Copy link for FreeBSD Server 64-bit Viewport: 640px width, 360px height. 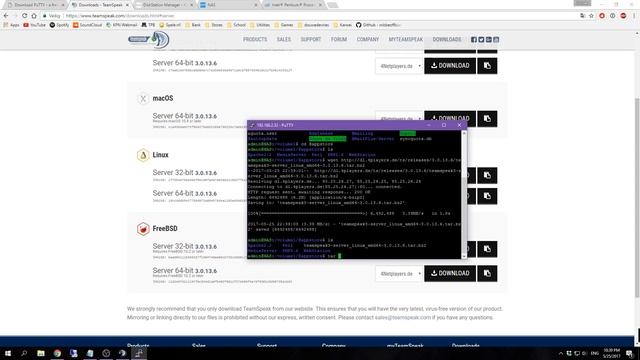[x=487, y=273]
